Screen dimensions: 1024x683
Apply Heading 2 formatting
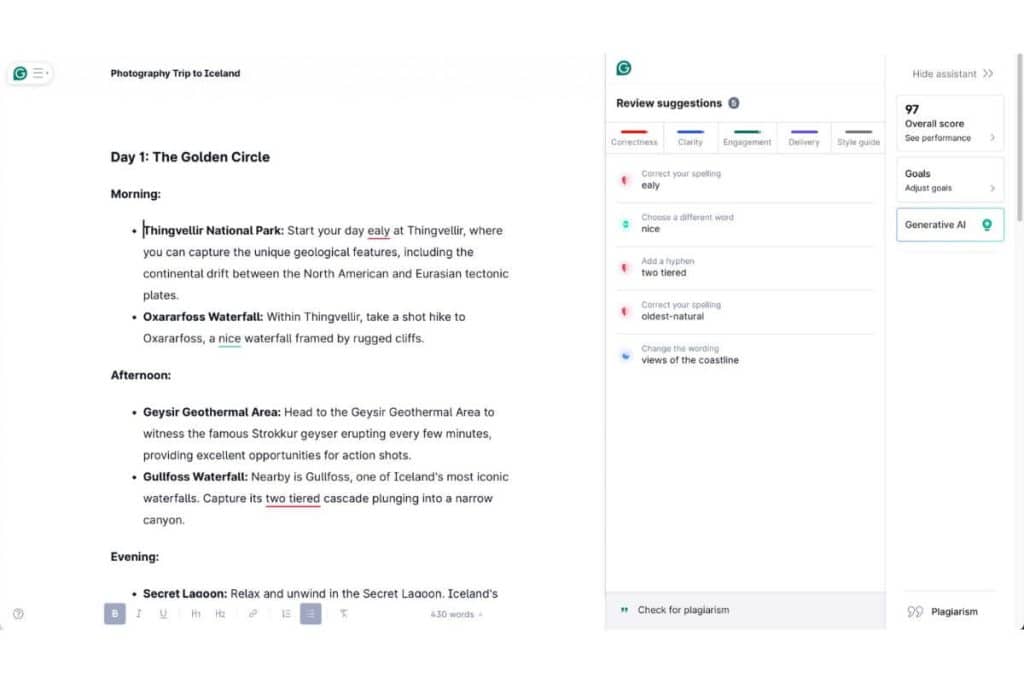point(220,614)
